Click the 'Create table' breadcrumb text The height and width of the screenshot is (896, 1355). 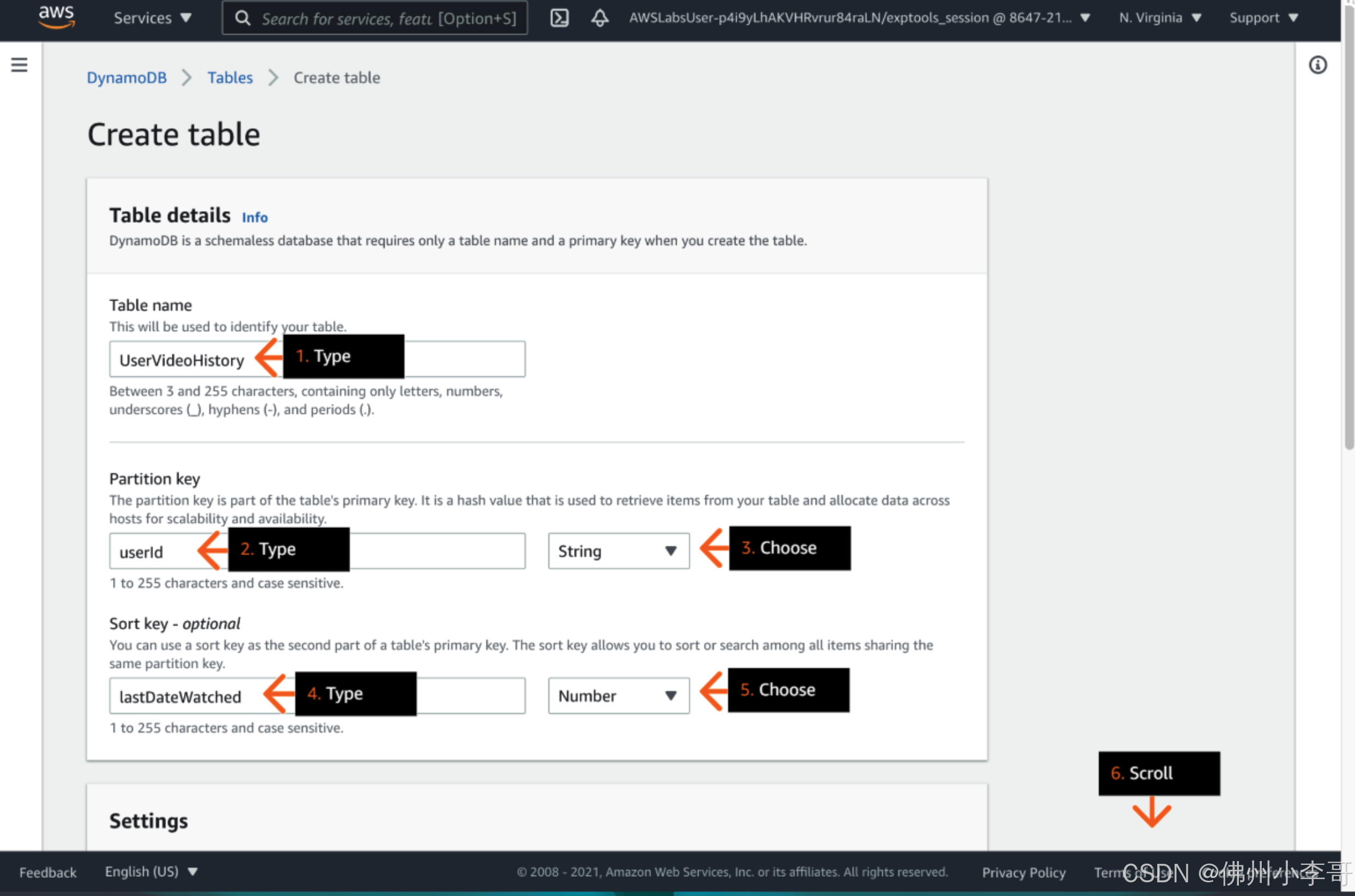[337, 77]
